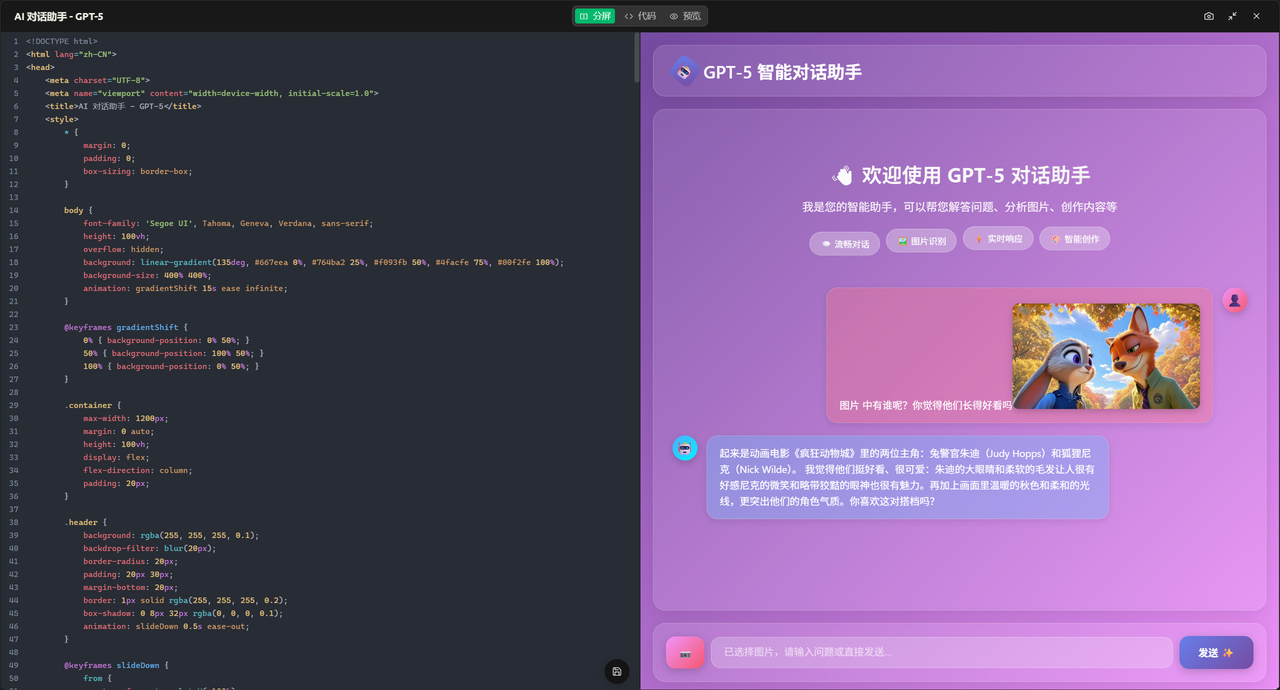
Task: Click the 'animation: gradientShift 15s' code line
Action: pos(185,288)
